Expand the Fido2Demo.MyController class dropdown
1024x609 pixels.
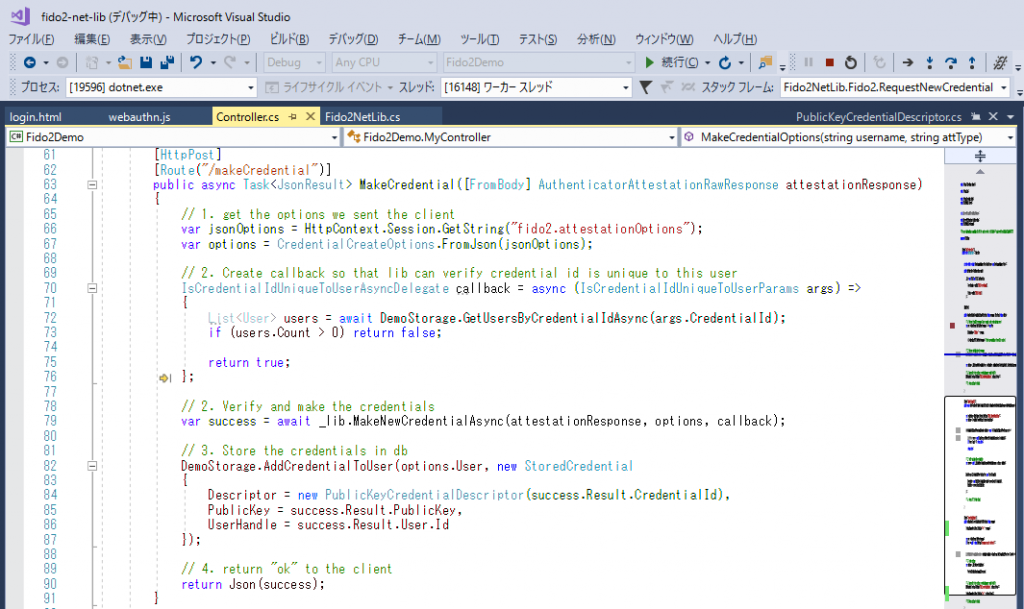click(x=669, y=137)
